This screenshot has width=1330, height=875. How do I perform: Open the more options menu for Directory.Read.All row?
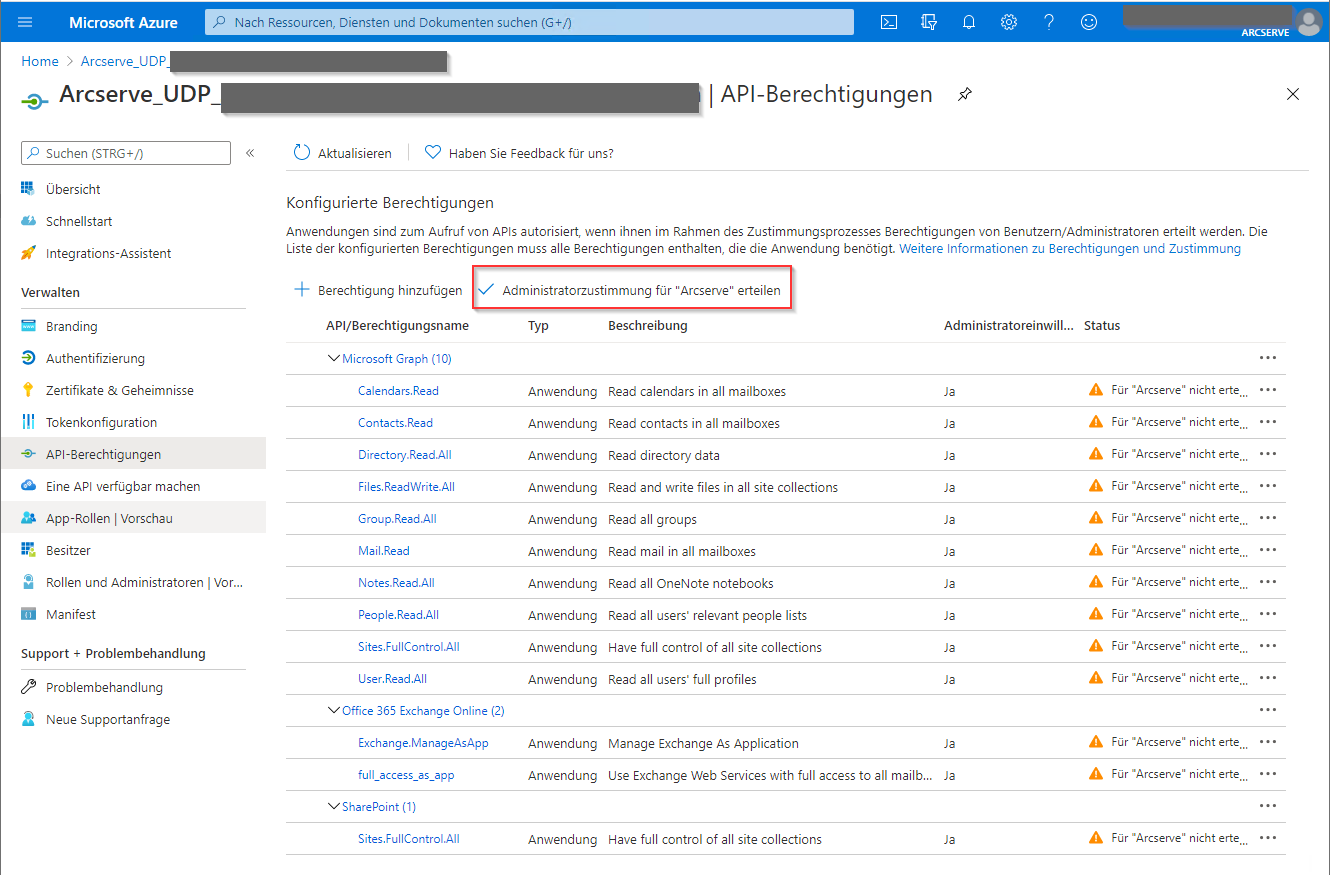[1268, 454]
